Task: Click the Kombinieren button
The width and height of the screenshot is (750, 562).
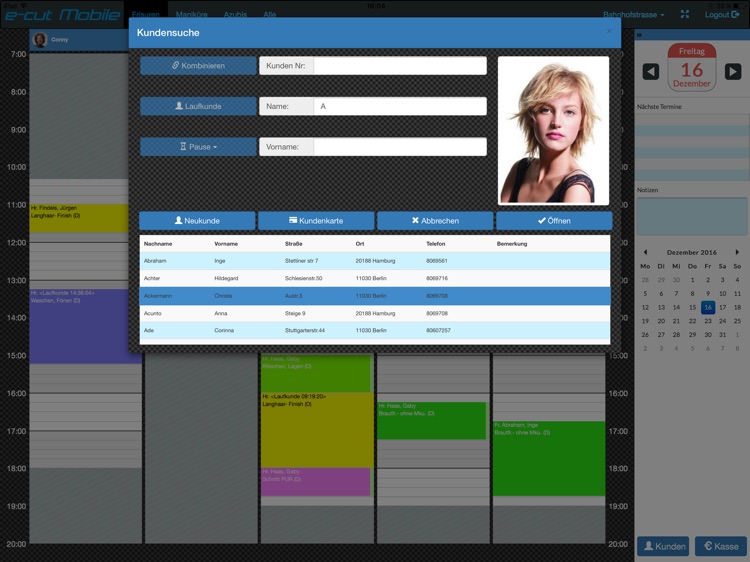Action: (199, 66)
